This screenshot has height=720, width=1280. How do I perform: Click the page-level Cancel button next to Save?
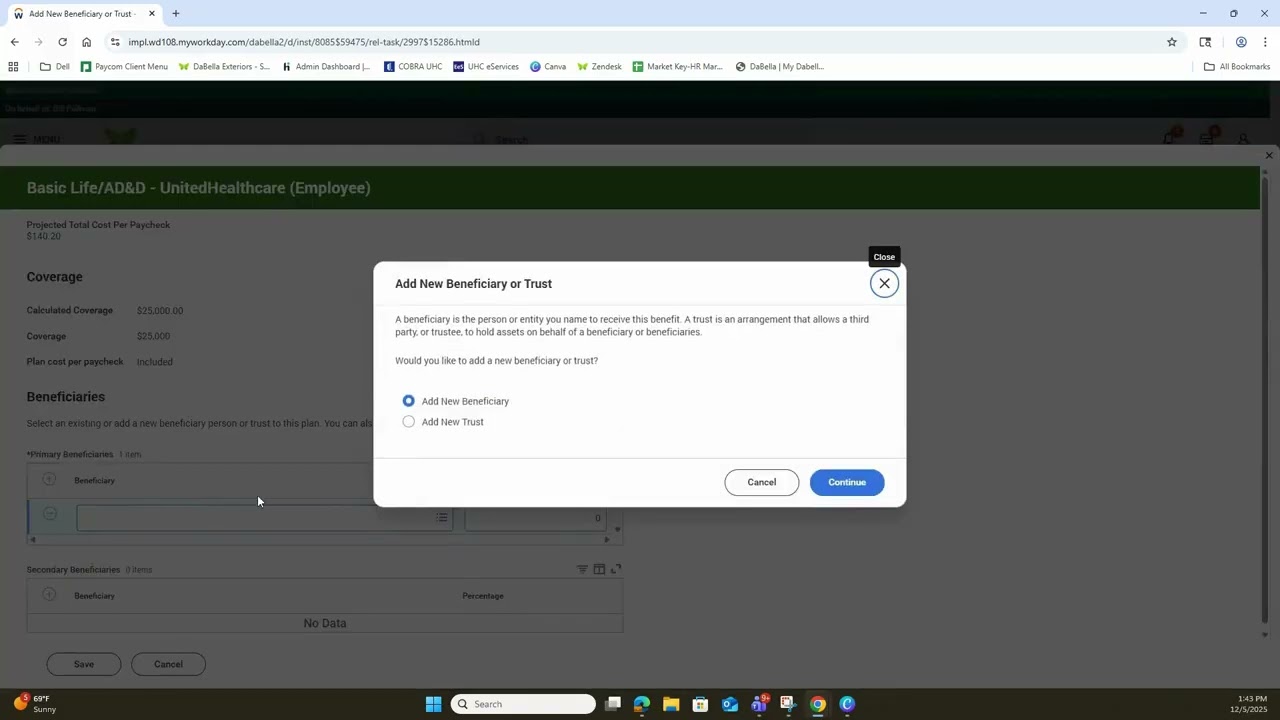point(168,664)
